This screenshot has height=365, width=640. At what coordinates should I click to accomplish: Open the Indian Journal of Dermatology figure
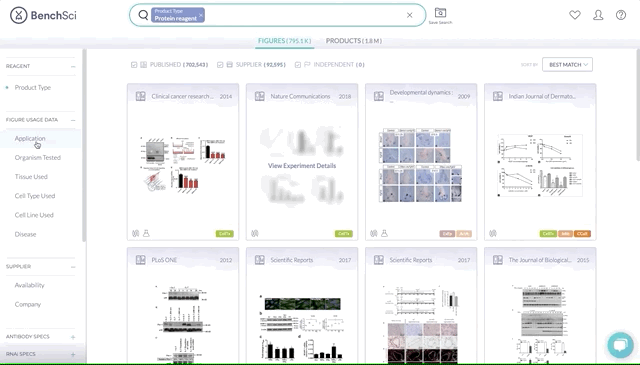tap(540, 165)
